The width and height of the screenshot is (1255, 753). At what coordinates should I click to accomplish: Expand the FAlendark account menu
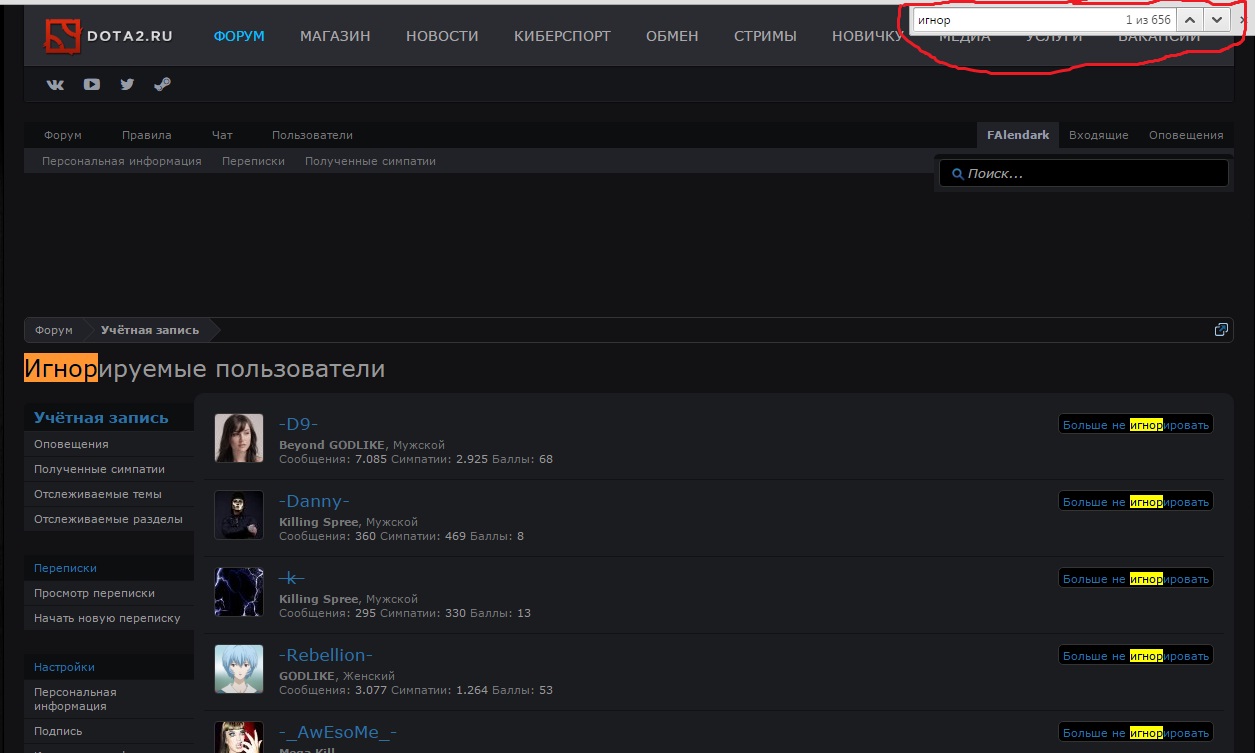[1018, 135]
